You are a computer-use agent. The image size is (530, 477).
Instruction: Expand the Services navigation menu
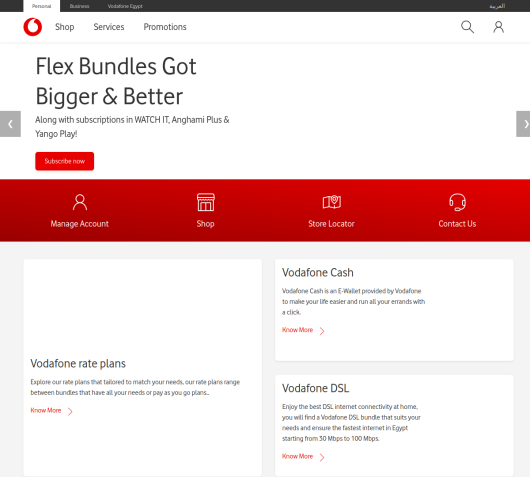tap(109, 27)
